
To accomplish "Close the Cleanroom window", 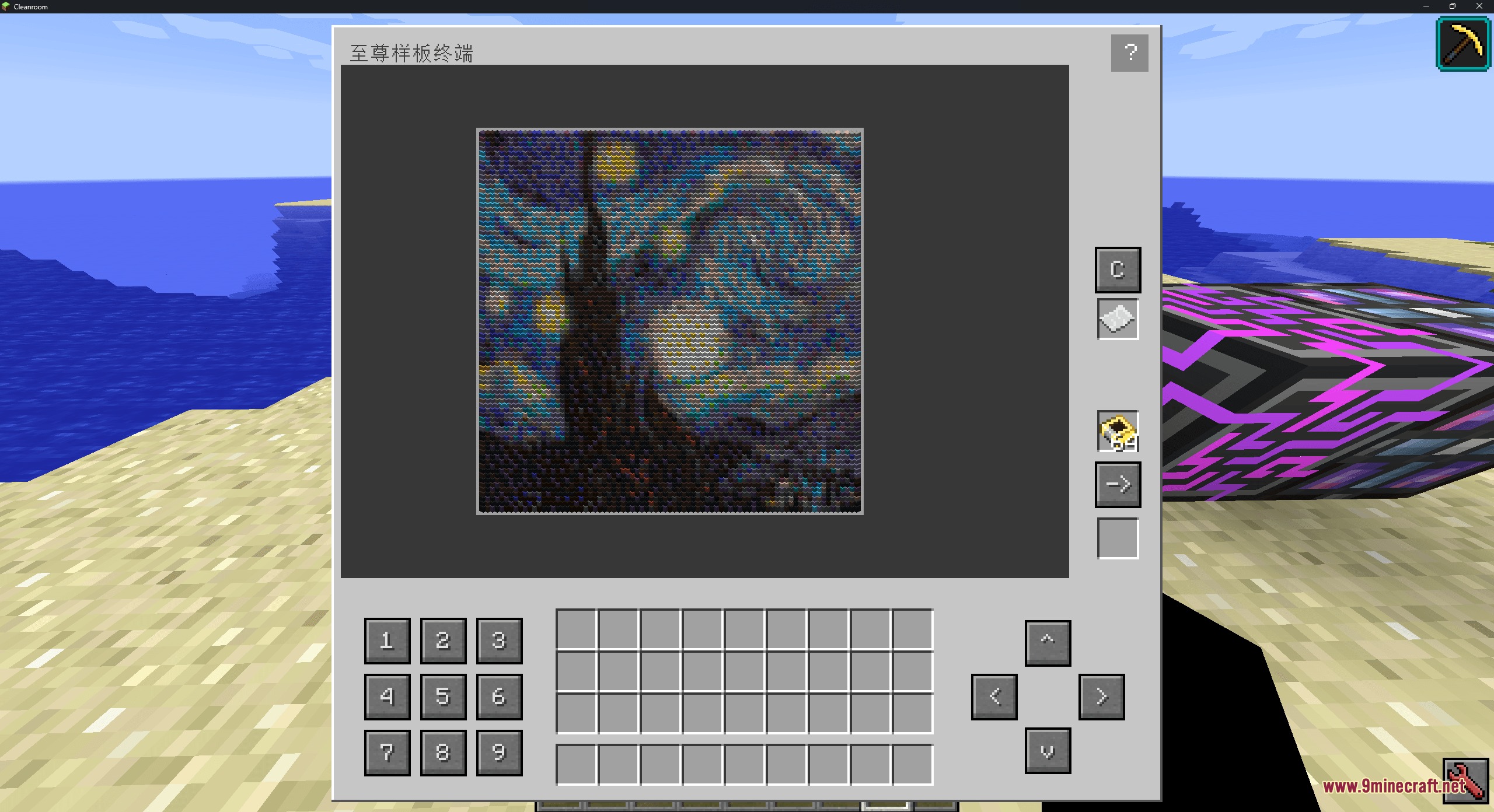I will [1479, 6].
